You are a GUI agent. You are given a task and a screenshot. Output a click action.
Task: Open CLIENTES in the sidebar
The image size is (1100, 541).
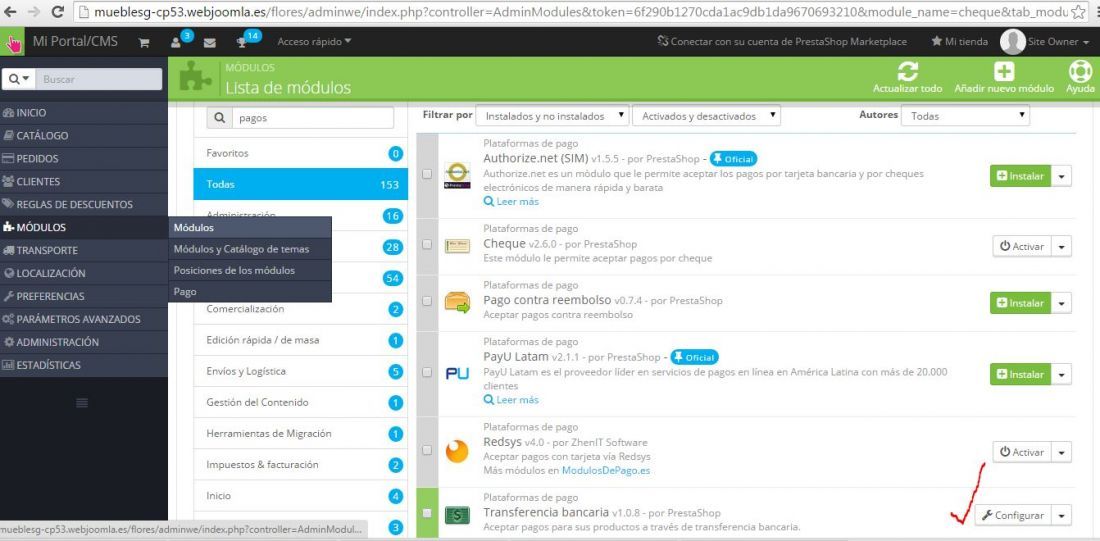[84, 181]
